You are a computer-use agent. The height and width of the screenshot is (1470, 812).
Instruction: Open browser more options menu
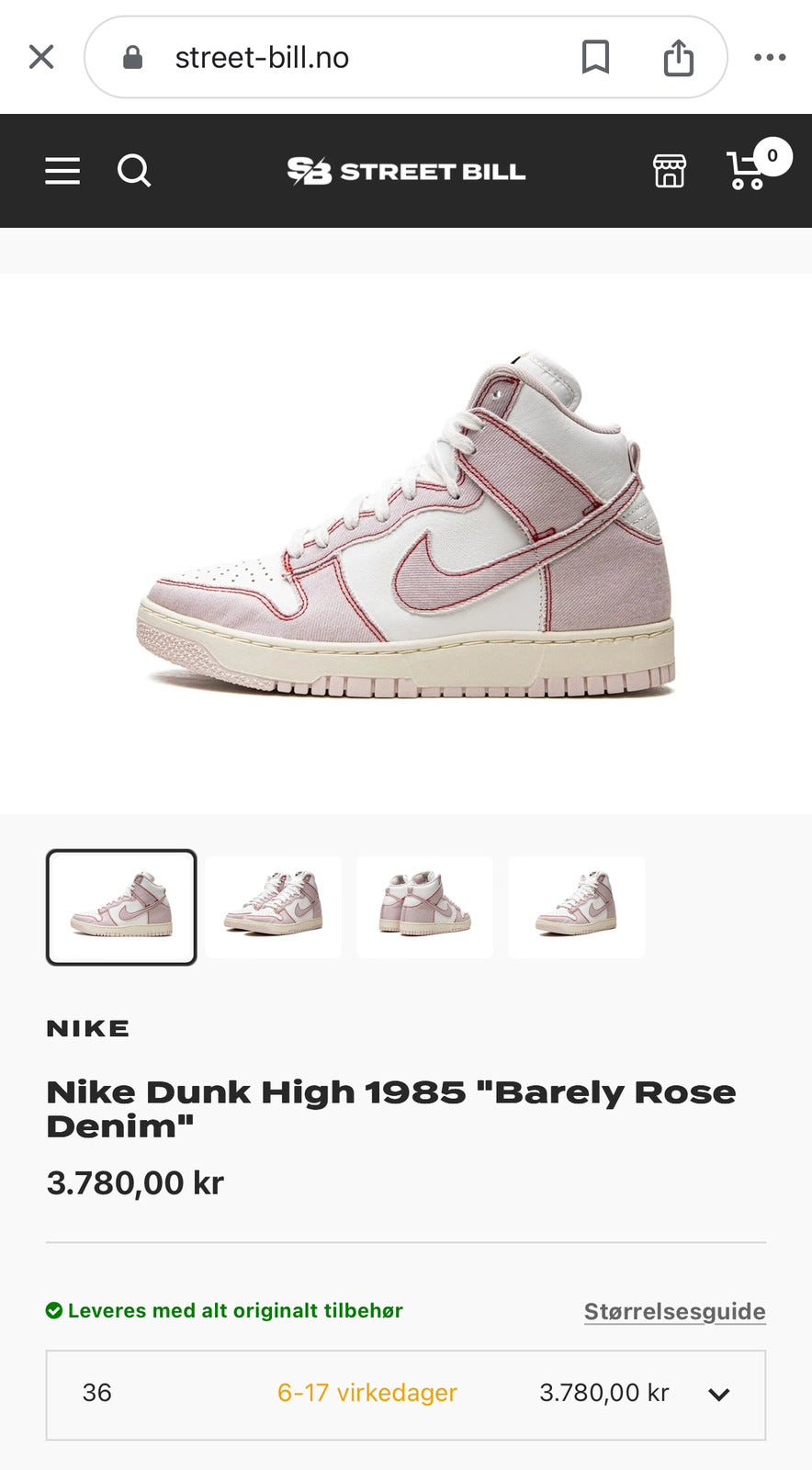tap(770, 57)
